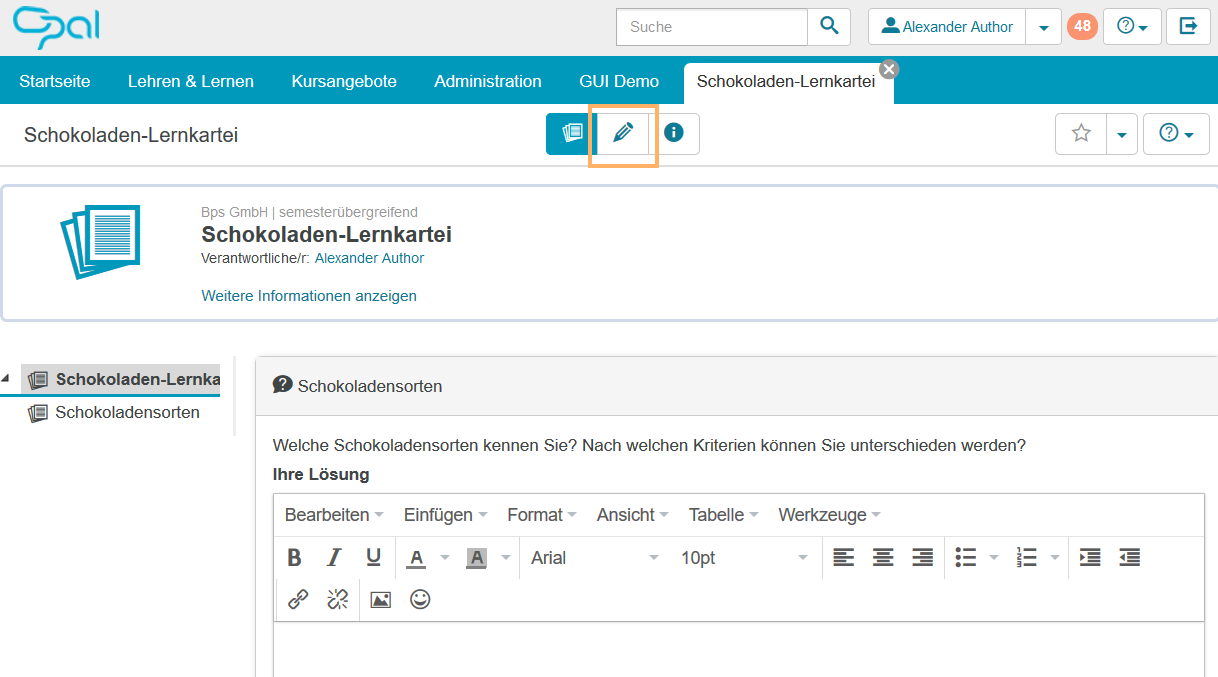This screenshot has width=1218, height=677.
Task: Remove the link with the unlink icon
Action: point(337,599)
